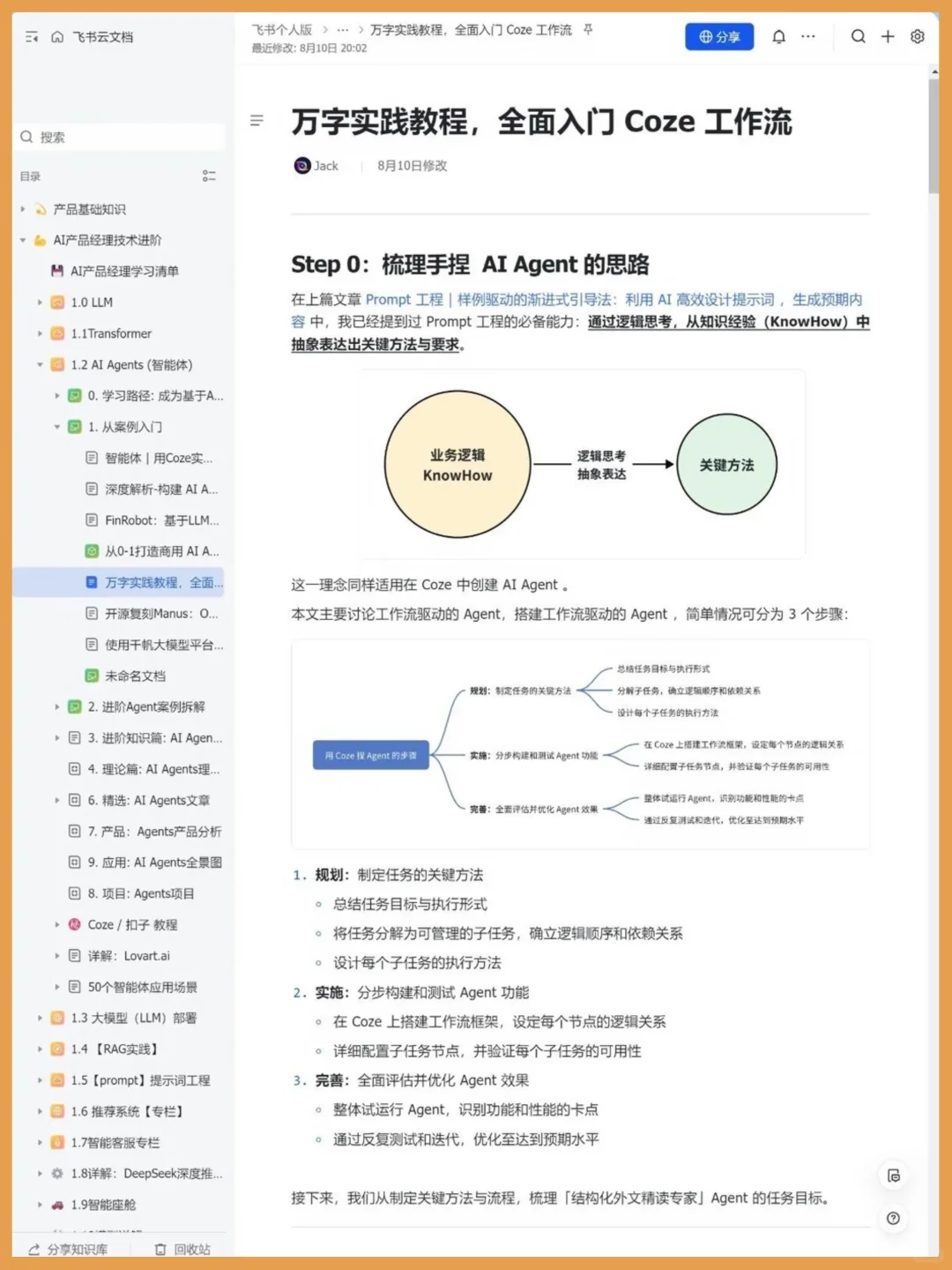Open the 回收站 recycle bin
The width and height of the screenshot is (952, 1270).
pos(183,1250)
